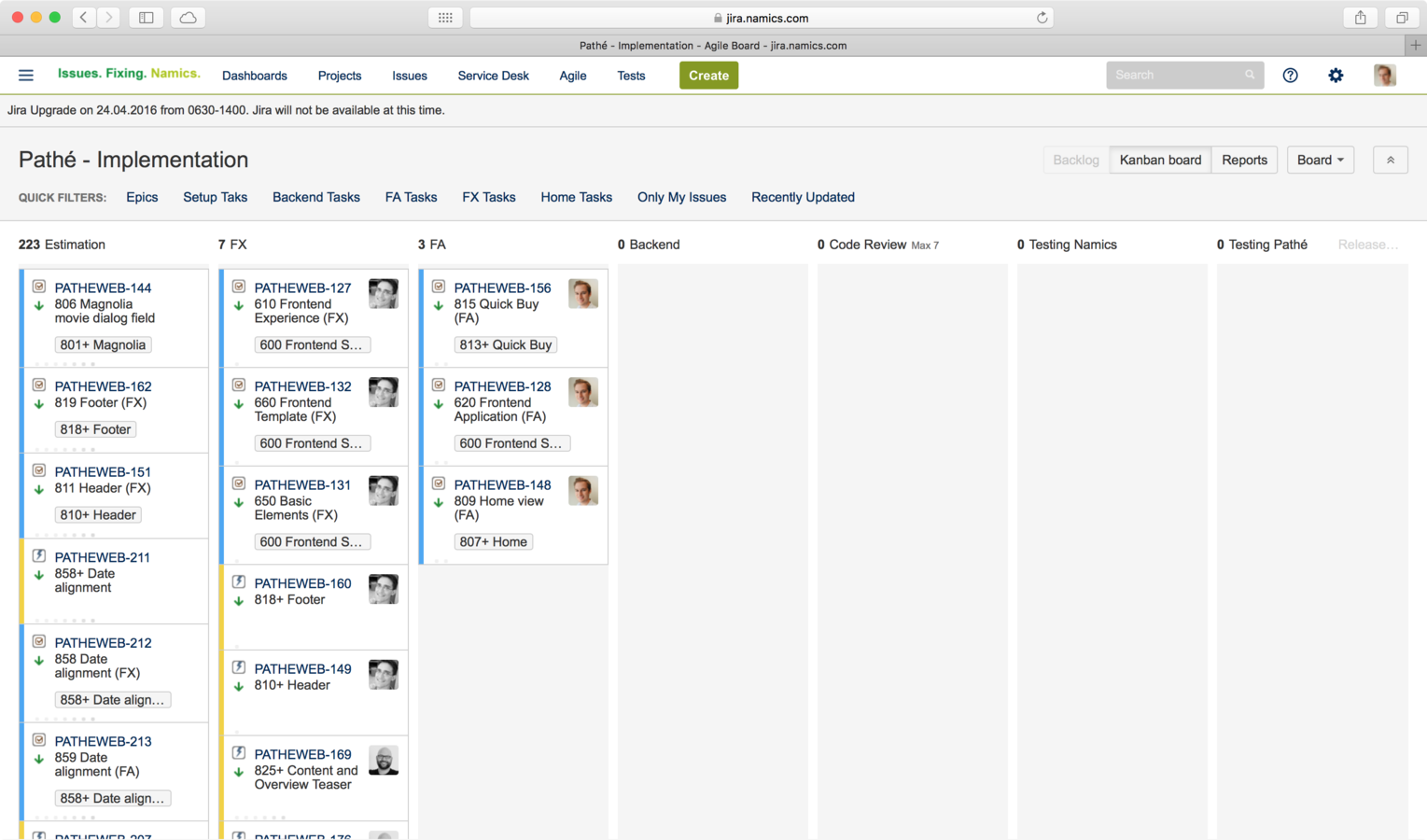This screenshot has width=1427, height=840.
Task: Open the Issues menu
Action: click(409, 76)
